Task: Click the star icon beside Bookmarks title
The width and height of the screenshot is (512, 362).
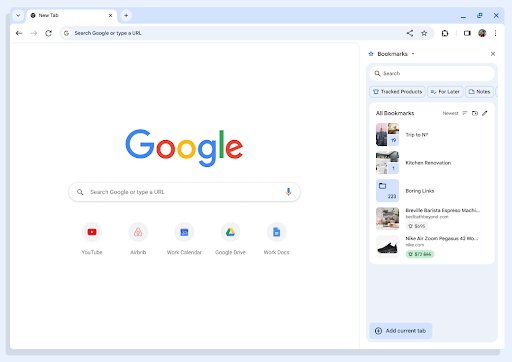Action: 371,54
